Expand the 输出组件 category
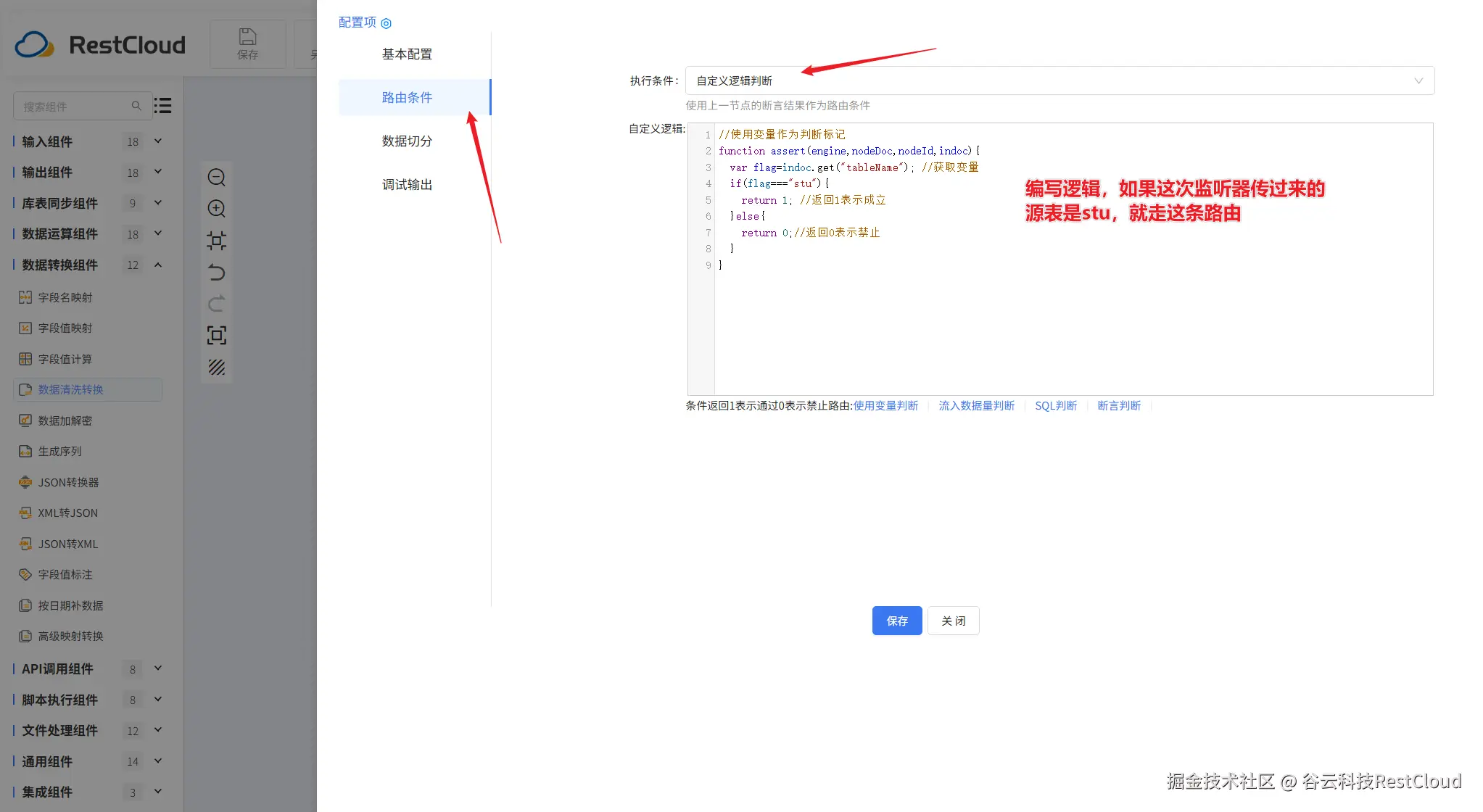This screenshot has height=812, width=1483. [x=158, y=172]
